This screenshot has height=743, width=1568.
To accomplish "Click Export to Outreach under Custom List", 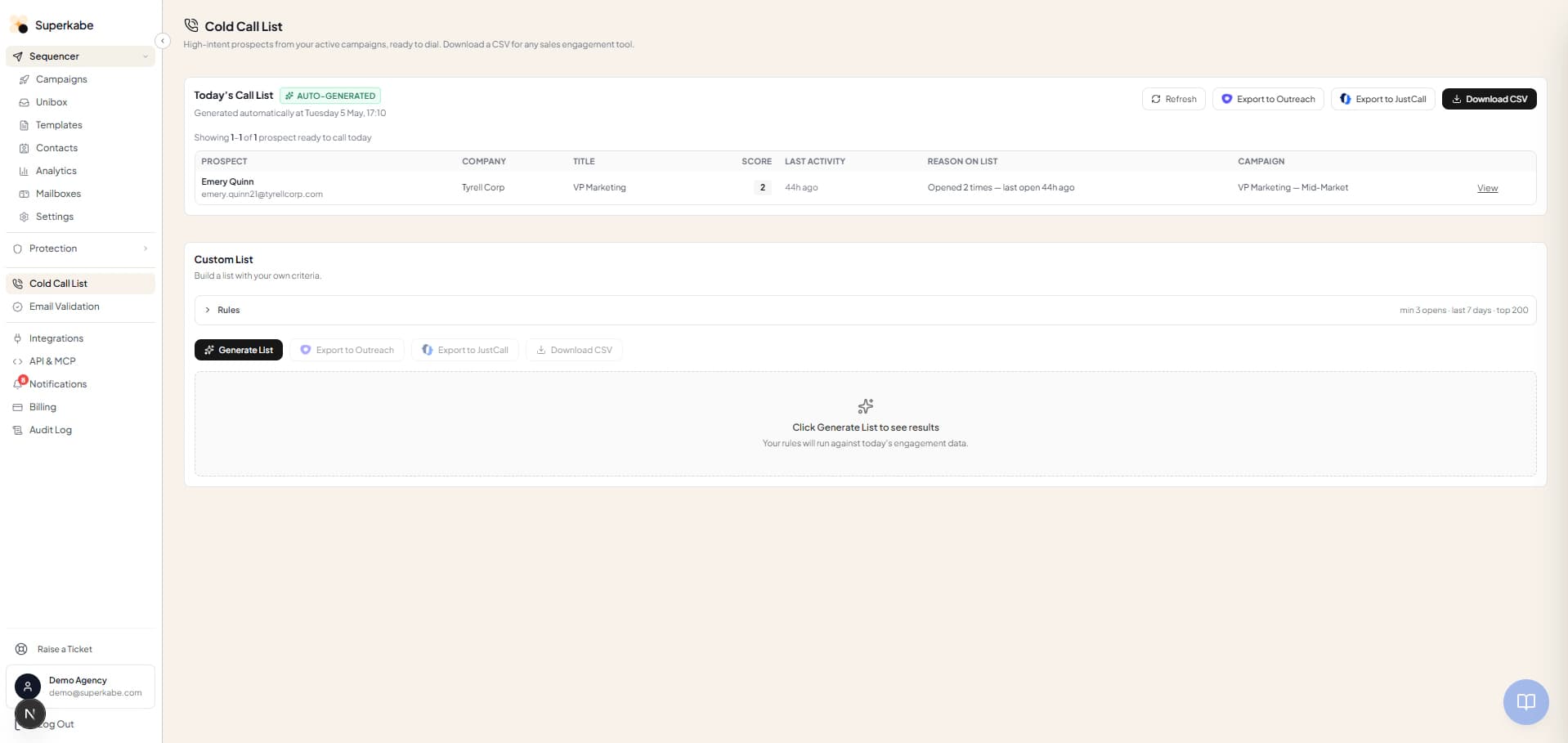I will (x=347, y=350).
